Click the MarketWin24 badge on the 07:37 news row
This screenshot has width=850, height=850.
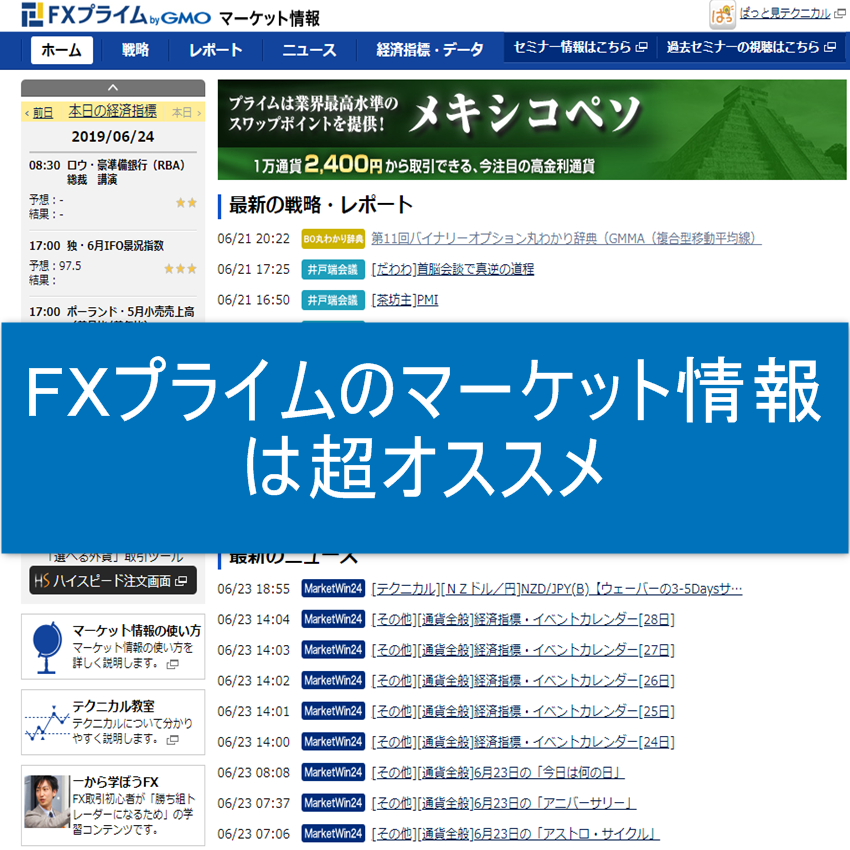tap(333, 803)
